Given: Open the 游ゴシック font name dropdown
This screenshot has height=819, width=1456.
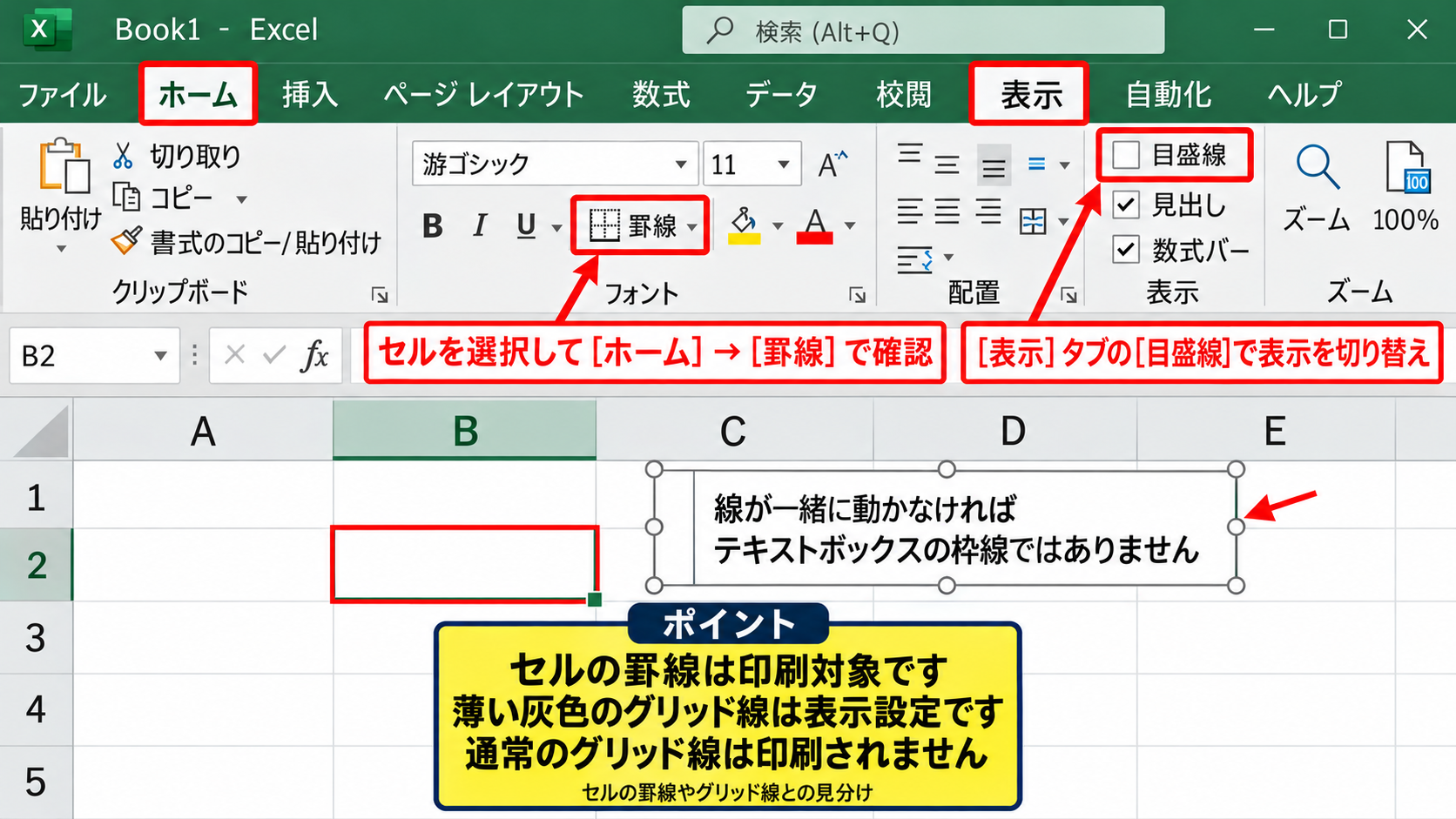Looking at the screenshot, I should 681,164.
